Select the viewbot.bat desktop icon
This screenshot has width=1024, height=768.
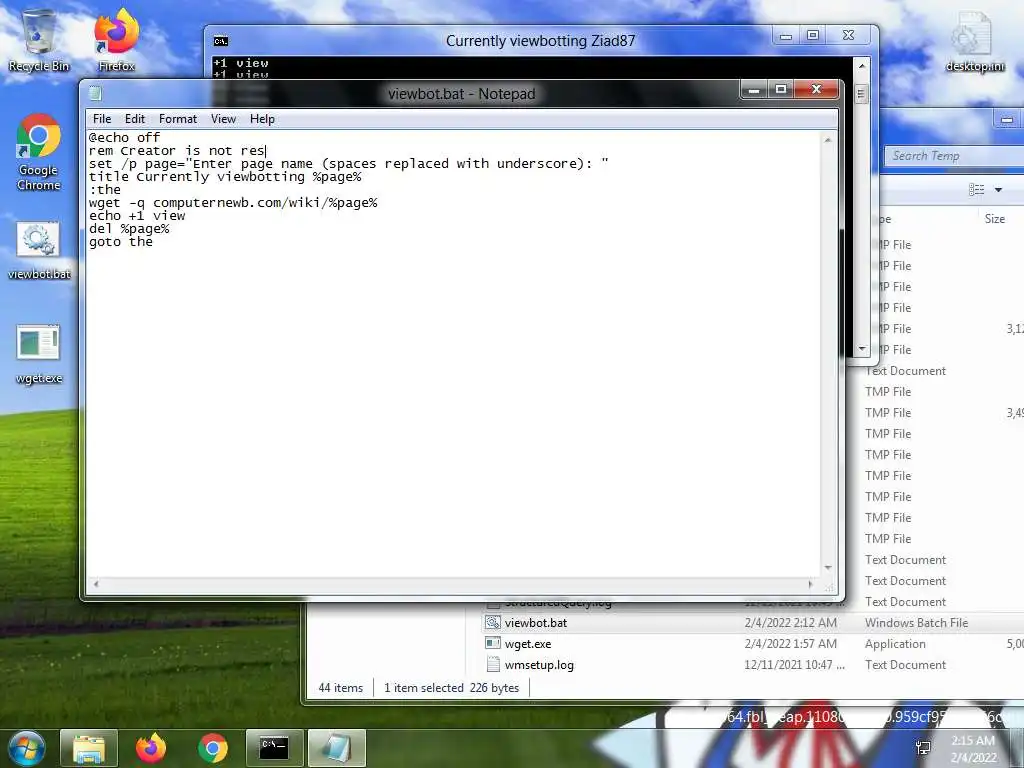(x=39, y=251)
